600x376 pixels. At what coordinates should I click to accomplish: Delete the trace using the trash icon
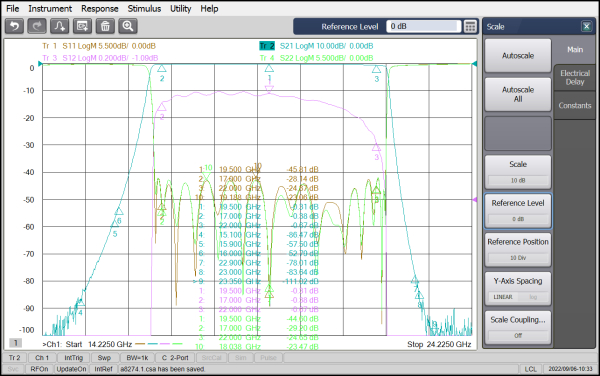coord(105,26)
